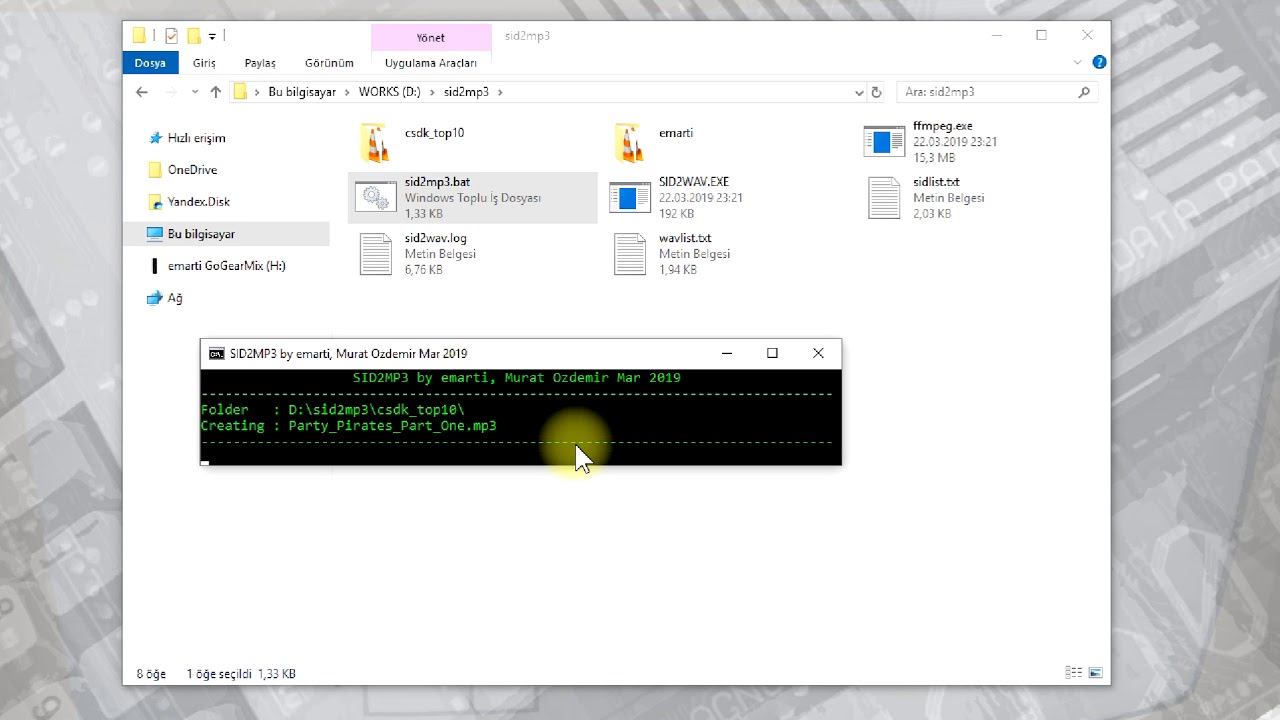Open the Dosya menu
Screen dimensions: 1280x720
[150, 62]
